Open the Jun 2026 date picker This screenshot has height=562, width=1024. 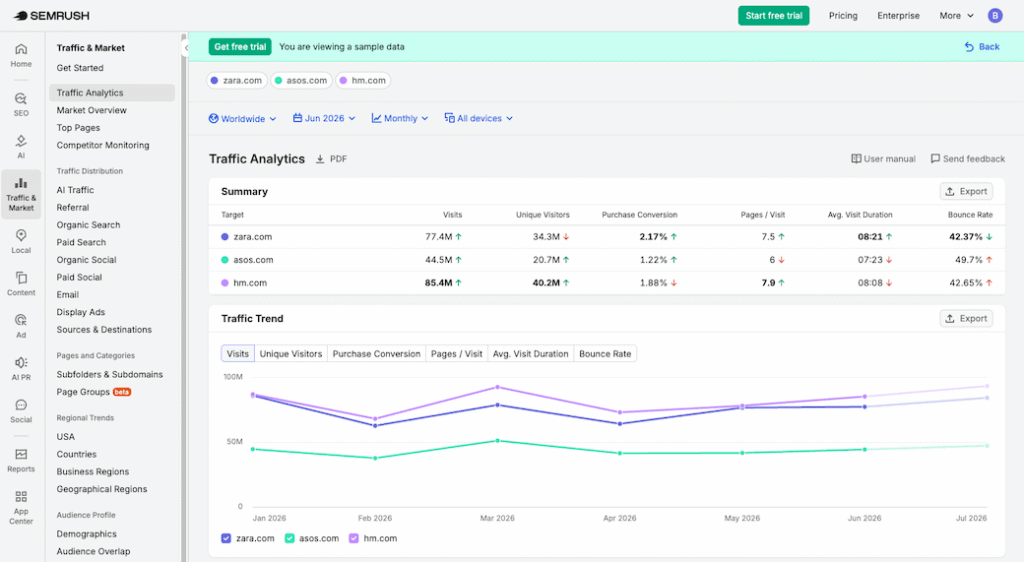(324, 118)
